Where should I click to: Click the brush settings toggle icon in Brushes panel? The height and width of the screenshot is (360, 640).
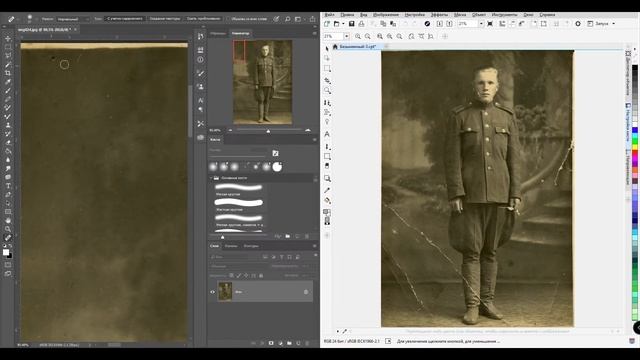(x=275, y=153)
